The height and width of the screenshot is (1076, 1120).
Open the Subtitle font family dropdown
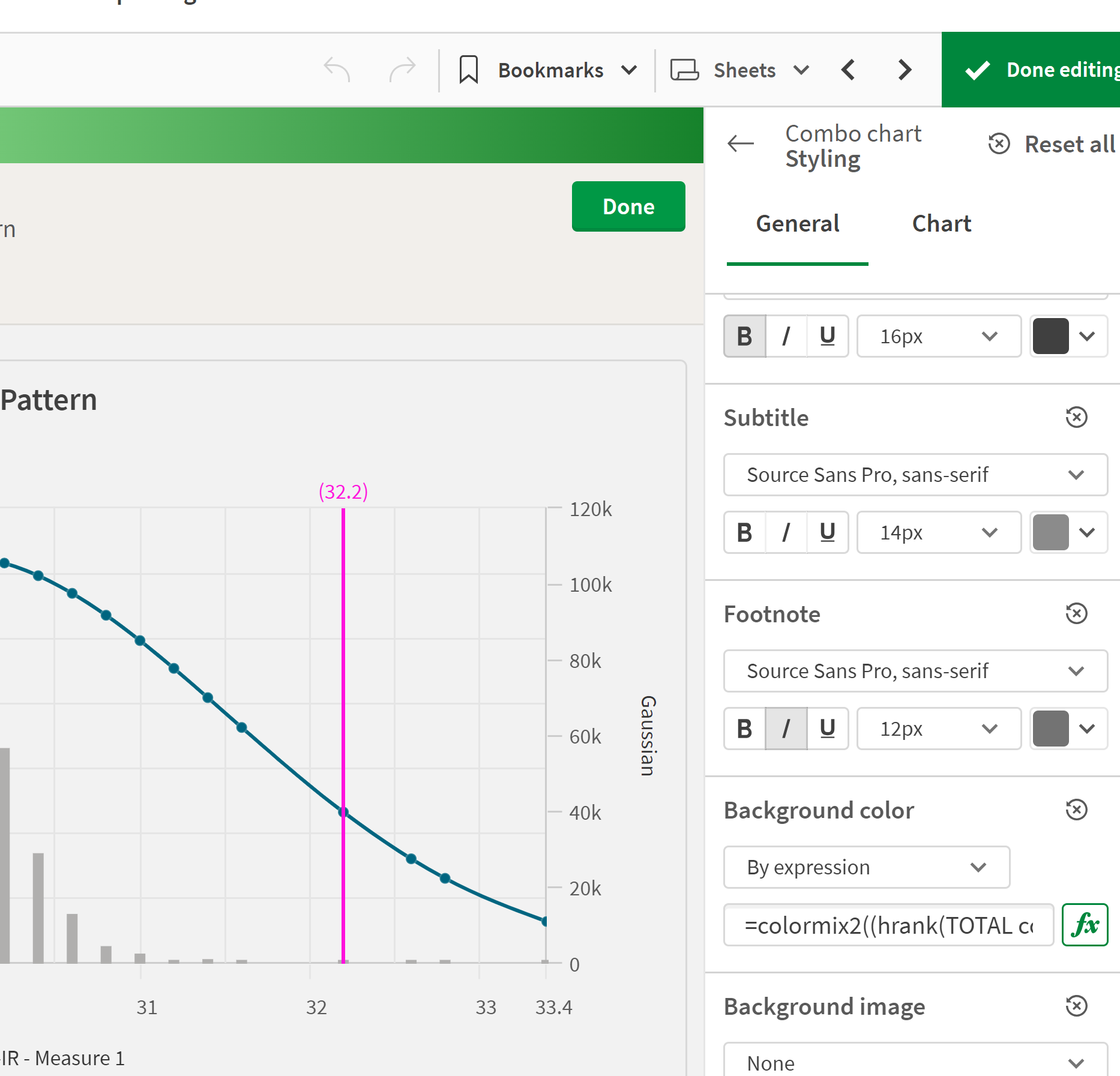point(915,475)
